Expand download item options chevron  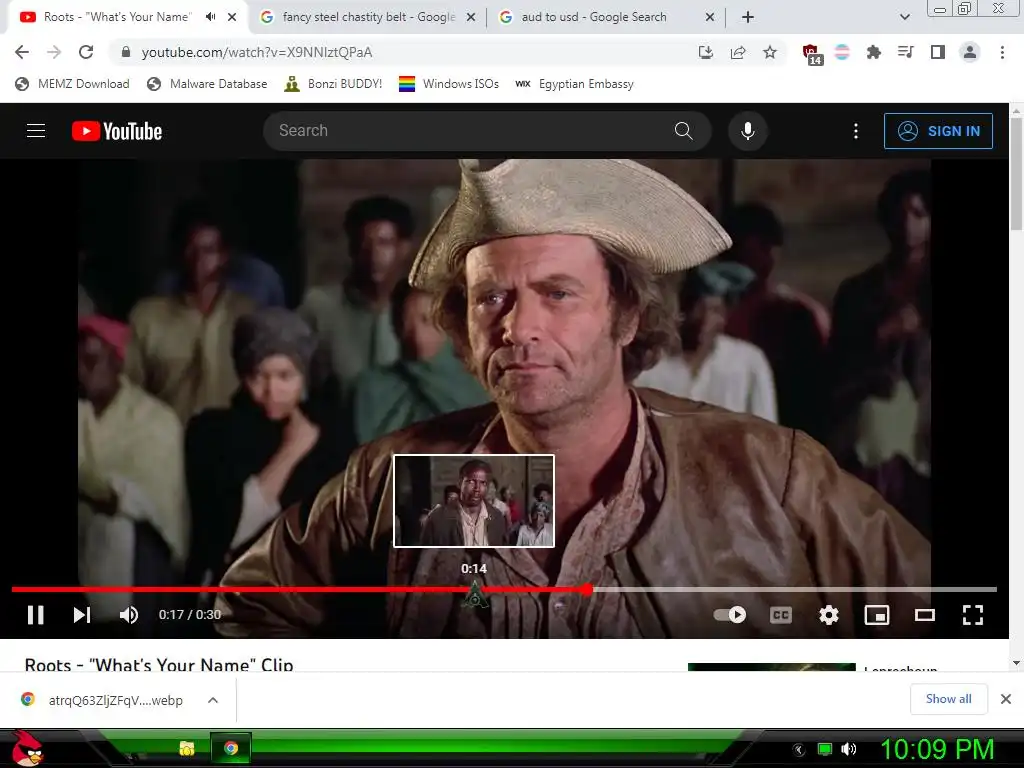212,700
